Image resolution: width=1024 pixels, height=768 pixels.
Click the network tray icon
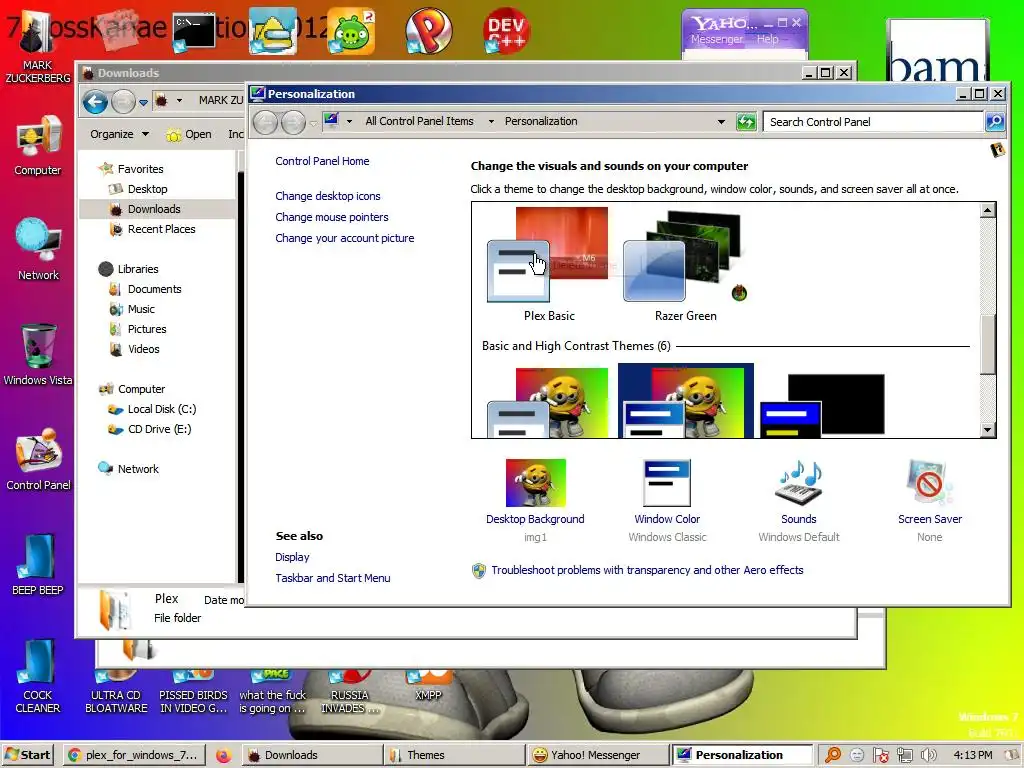click(904, 755)
